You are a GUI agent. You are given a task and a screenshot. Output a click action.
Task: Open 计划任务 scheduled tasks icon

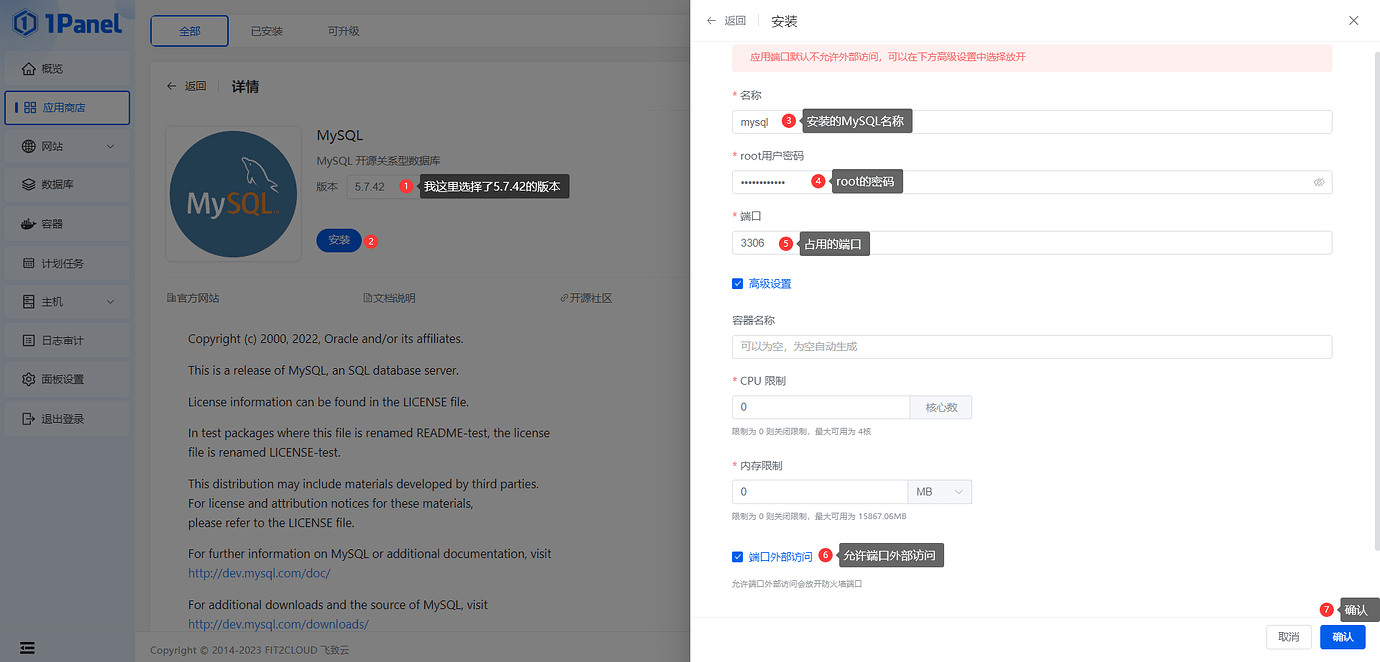[28, 263]
